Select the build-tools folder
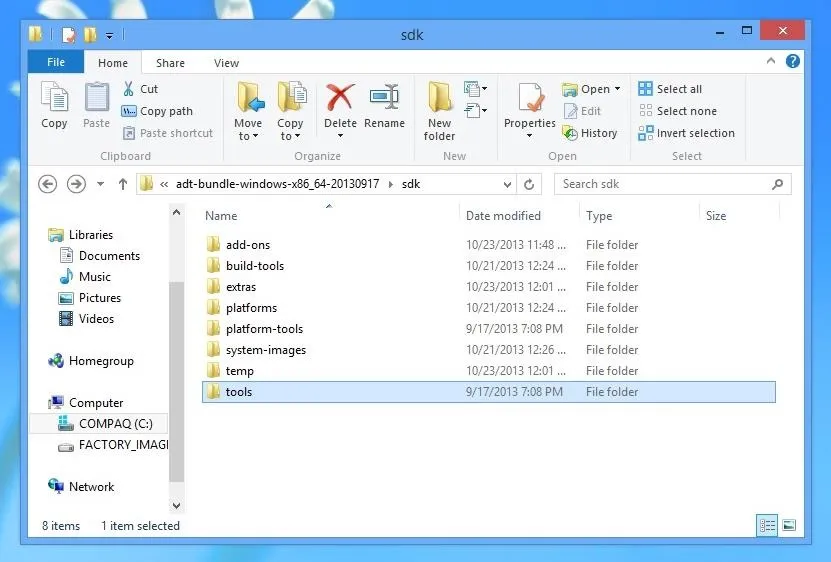This screenshot has width=831, height=562. coord(489,266)
